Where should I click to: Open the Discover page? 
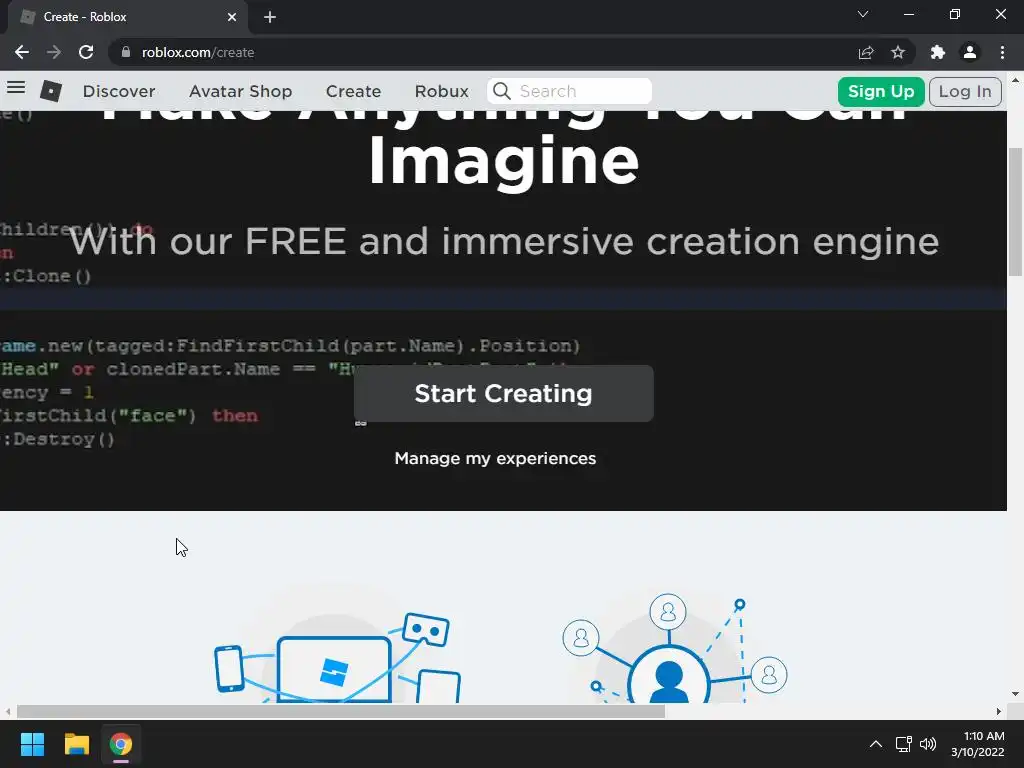pos(119,91)
